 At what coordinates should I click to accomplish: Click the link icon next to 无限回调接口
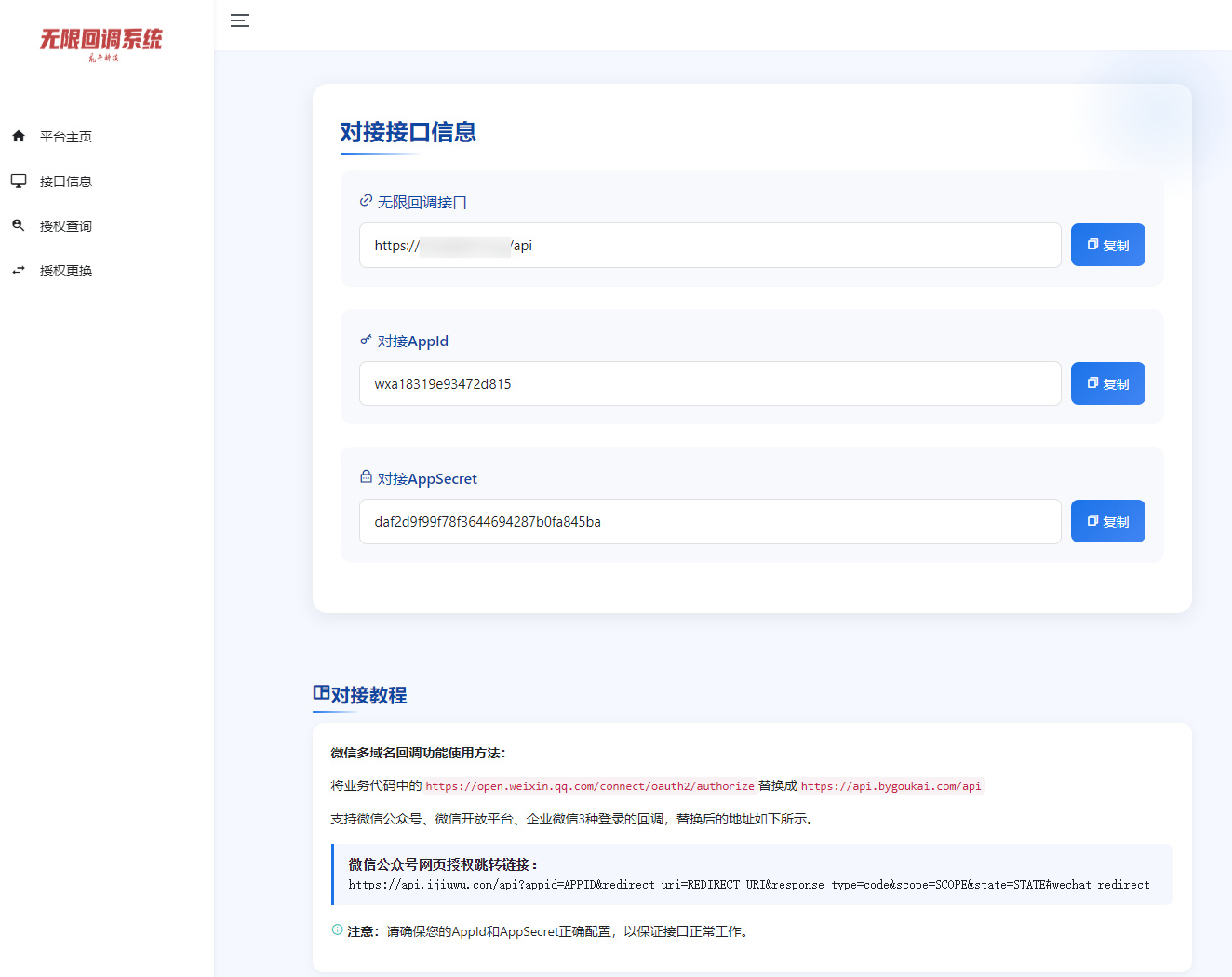tap(366, 200)
